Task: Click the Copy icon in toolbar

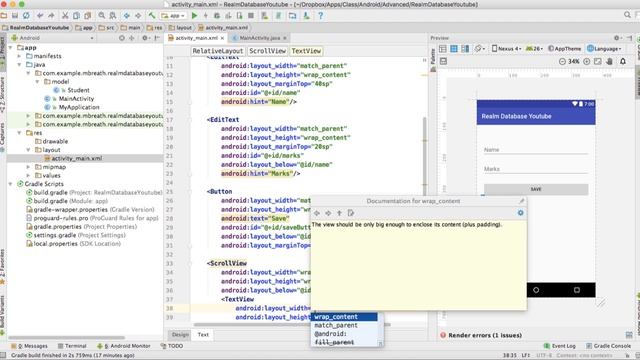Action: [76, 16]
